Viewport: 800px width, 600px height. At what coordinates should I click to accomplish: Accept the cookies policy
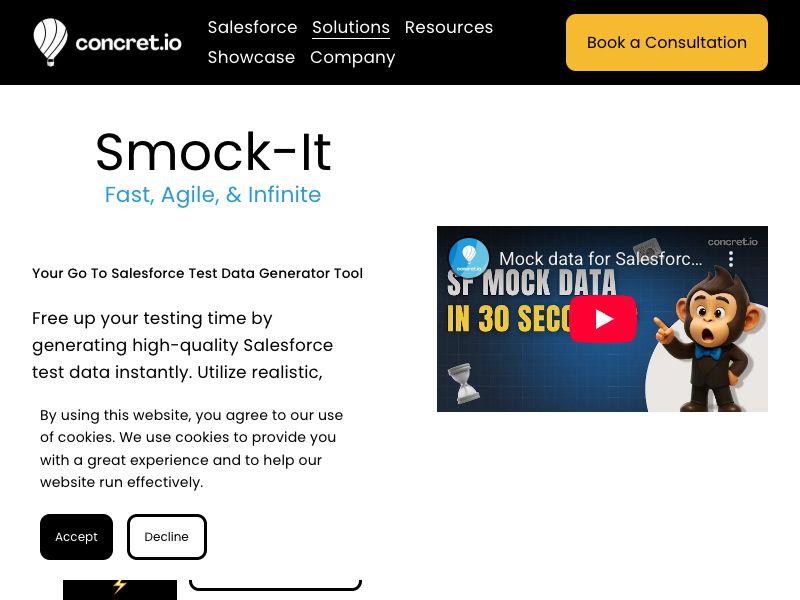(x=76, y=537)
